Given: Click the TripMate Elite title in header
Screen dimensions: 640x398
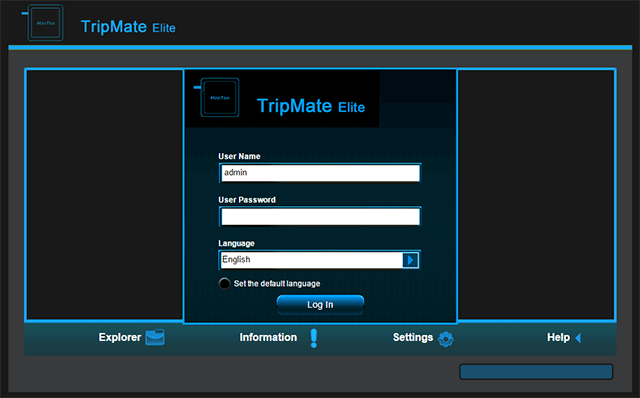Looking at the screenshot, I should click(x=128, y=27).
